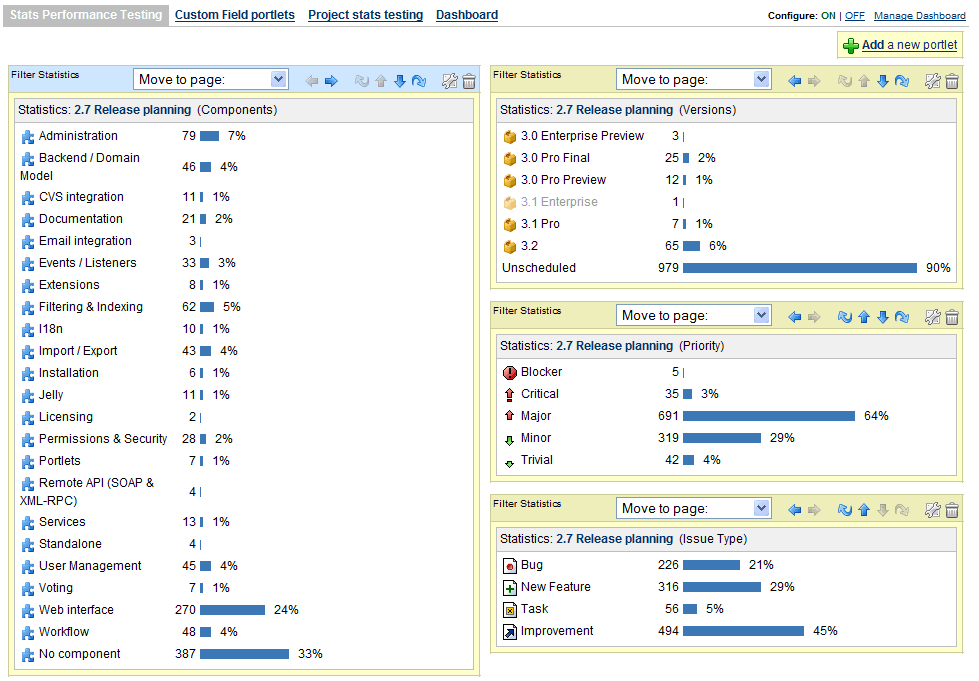Click the Unscheduled 90% progress bar

coord(800,268)
